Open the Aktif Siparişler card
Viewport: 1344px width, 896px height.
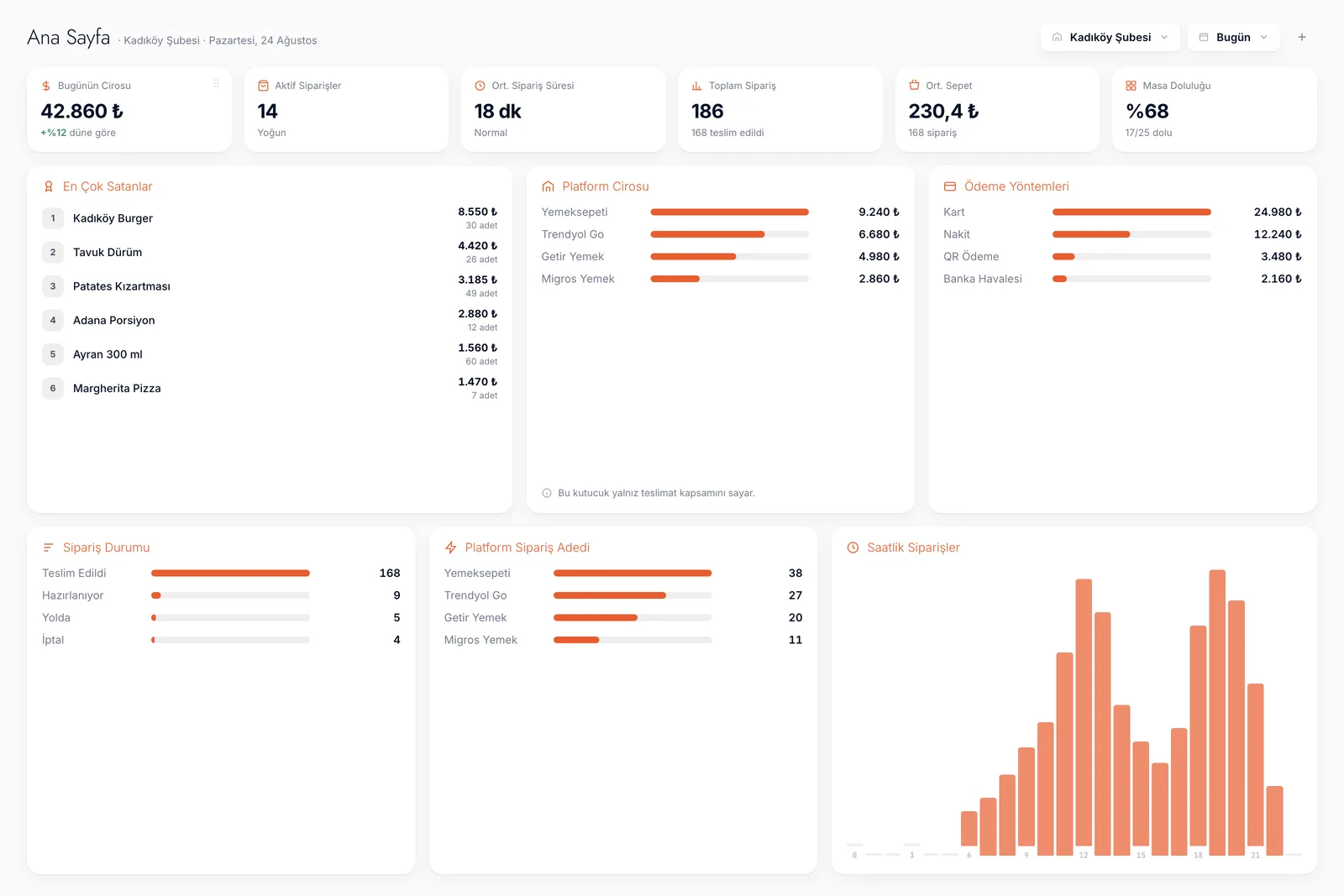point(346,109)
